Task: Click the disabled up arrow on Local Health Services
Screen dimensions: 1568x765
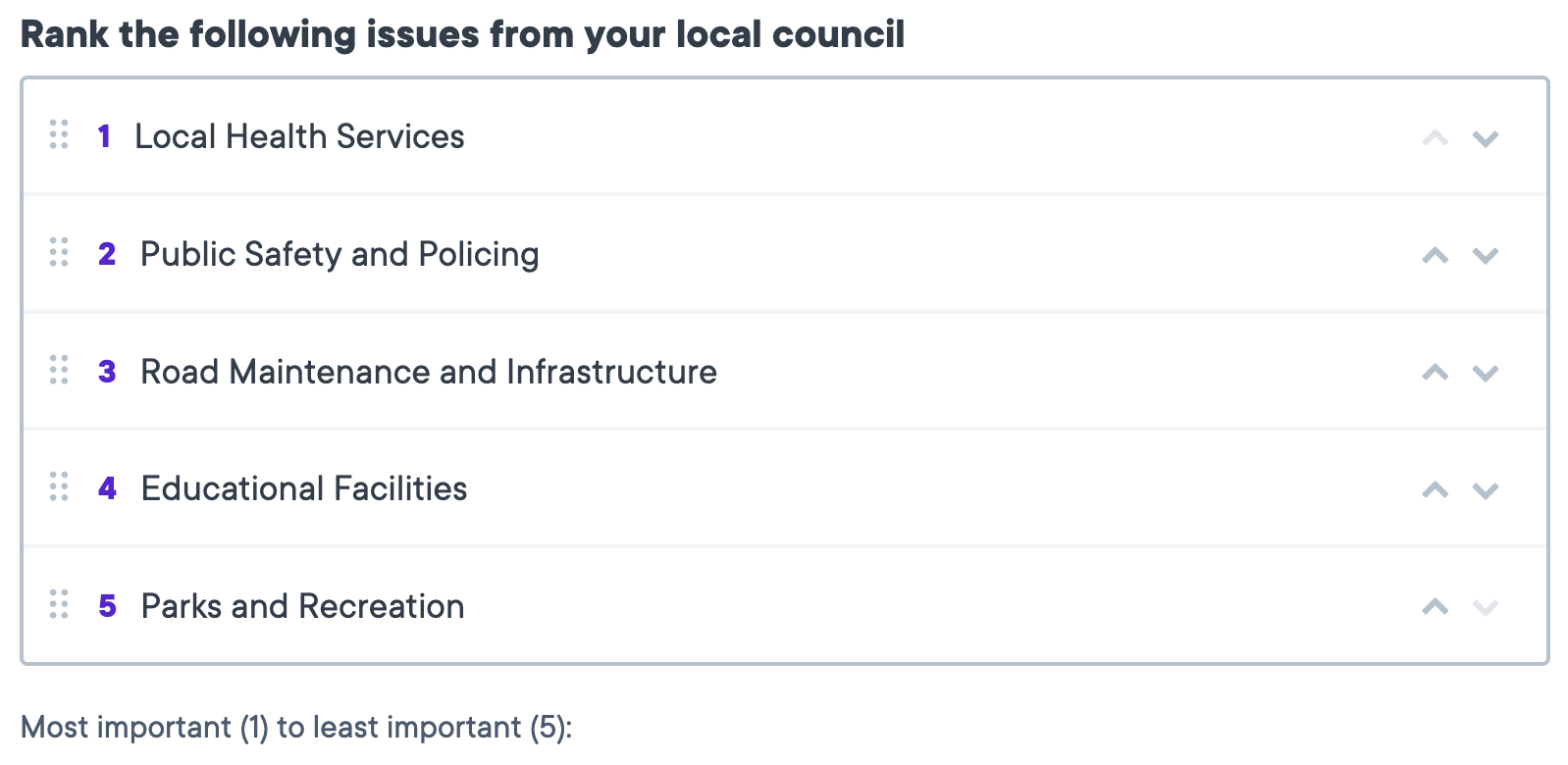Action: [x=1436, y=138]
